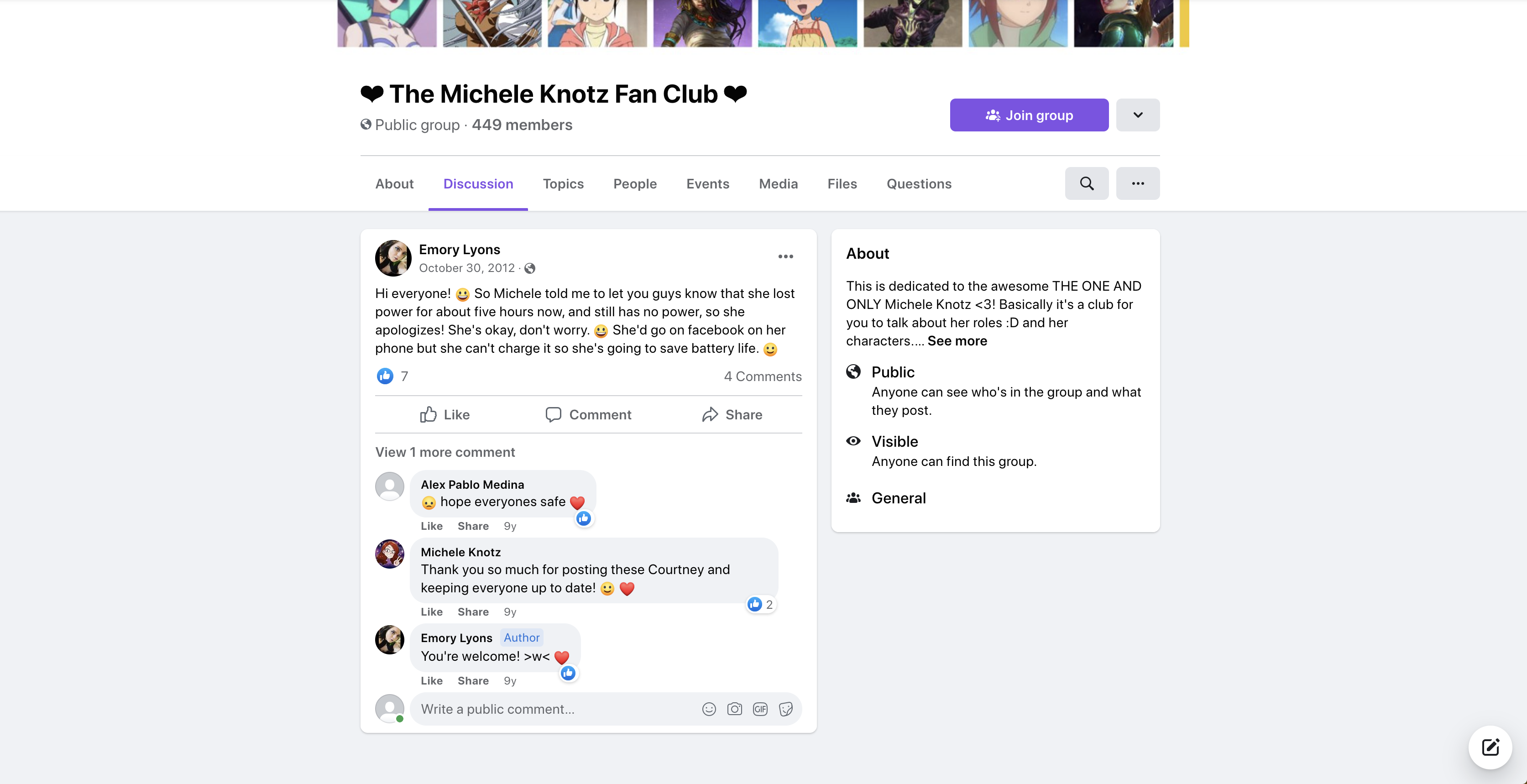View reactions on the post's like counter
1527x784 pixels.
click(x=392, y=376)
